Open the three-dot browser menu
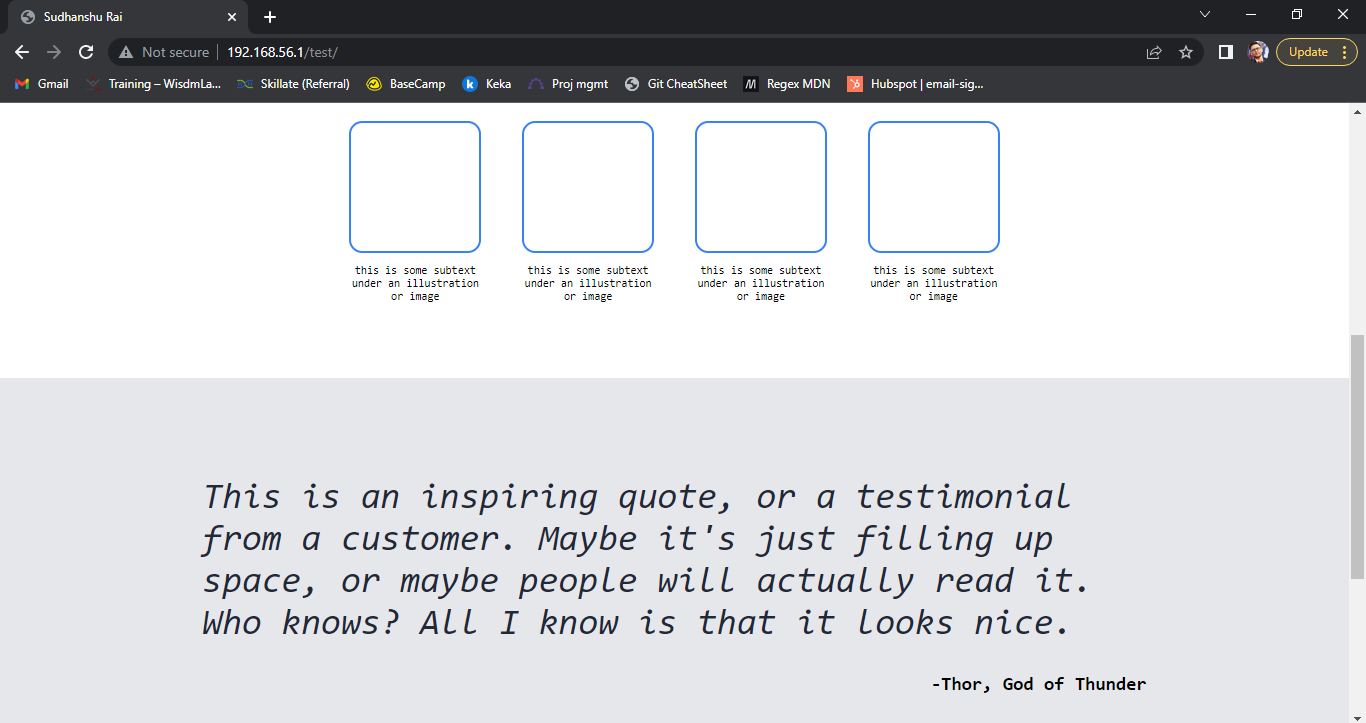 (x=1344, y=51)
